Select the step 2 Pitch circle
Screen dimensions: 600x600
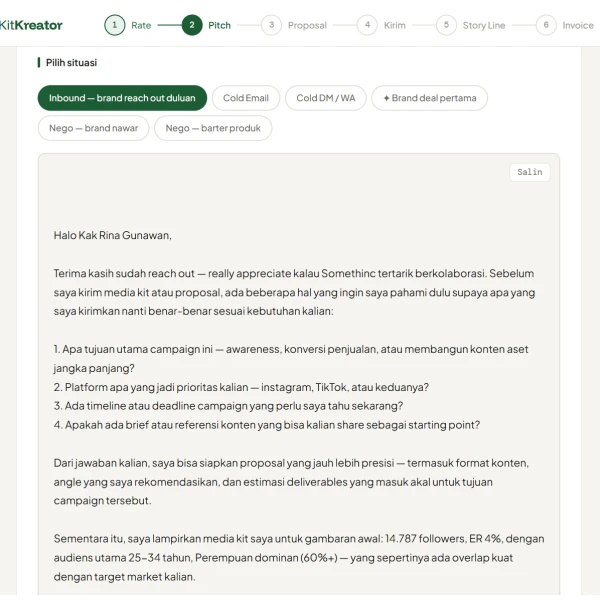click(x=192, y=25)
